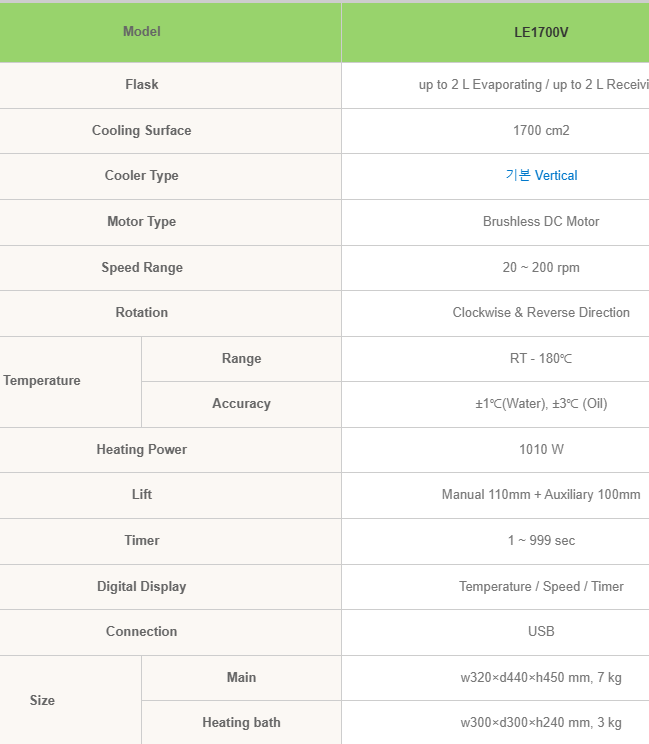The image size is (649, 744).
Task: Select the 1010 W heating power value
Action: [541, 450]
